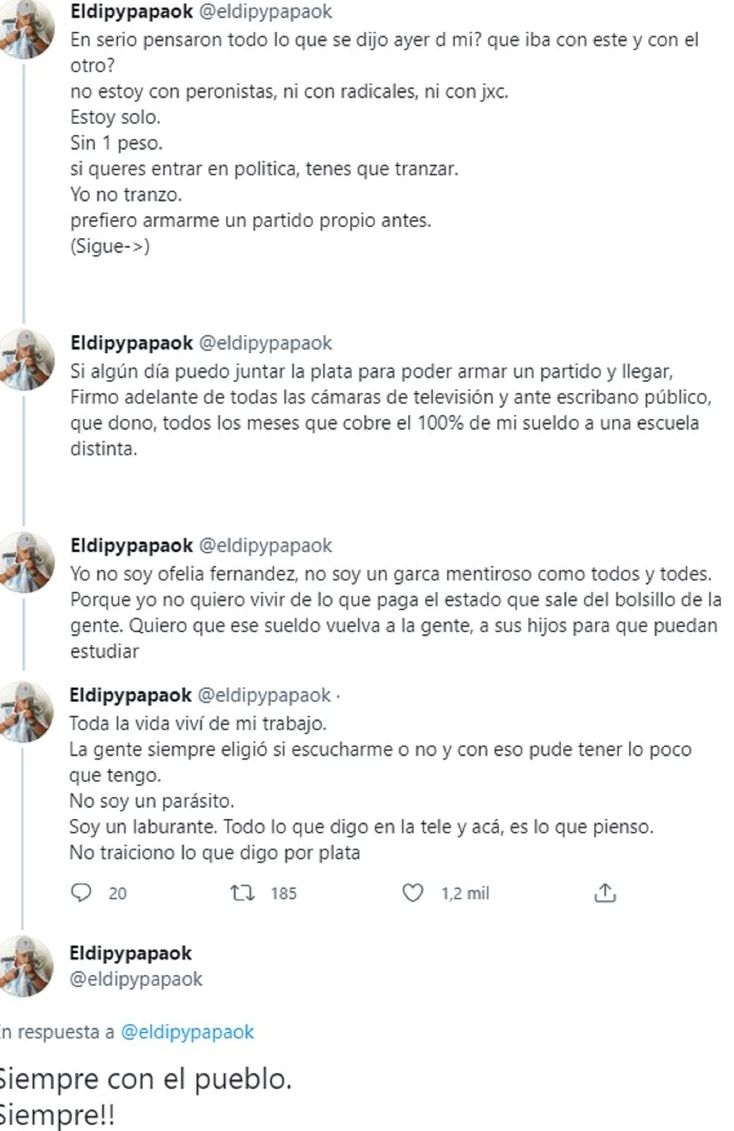Open avatar beside "En serio pensaron" tweet
Viewport: 734px width, 1131px height.
pos(27,28)
